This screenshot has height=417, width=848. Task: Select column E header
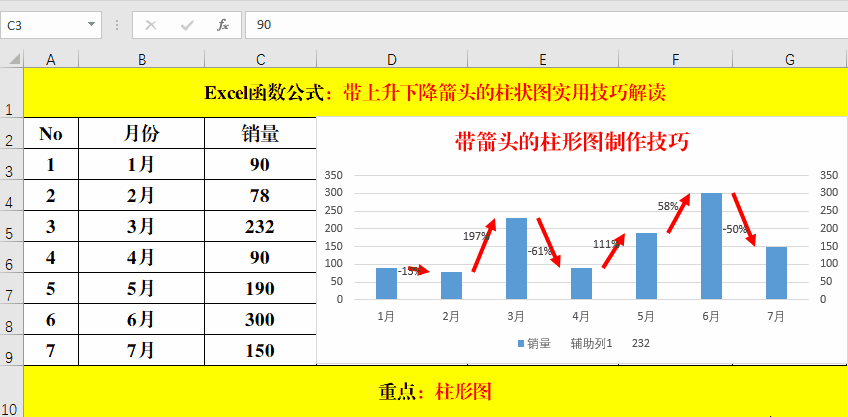[x=543, y=59]
